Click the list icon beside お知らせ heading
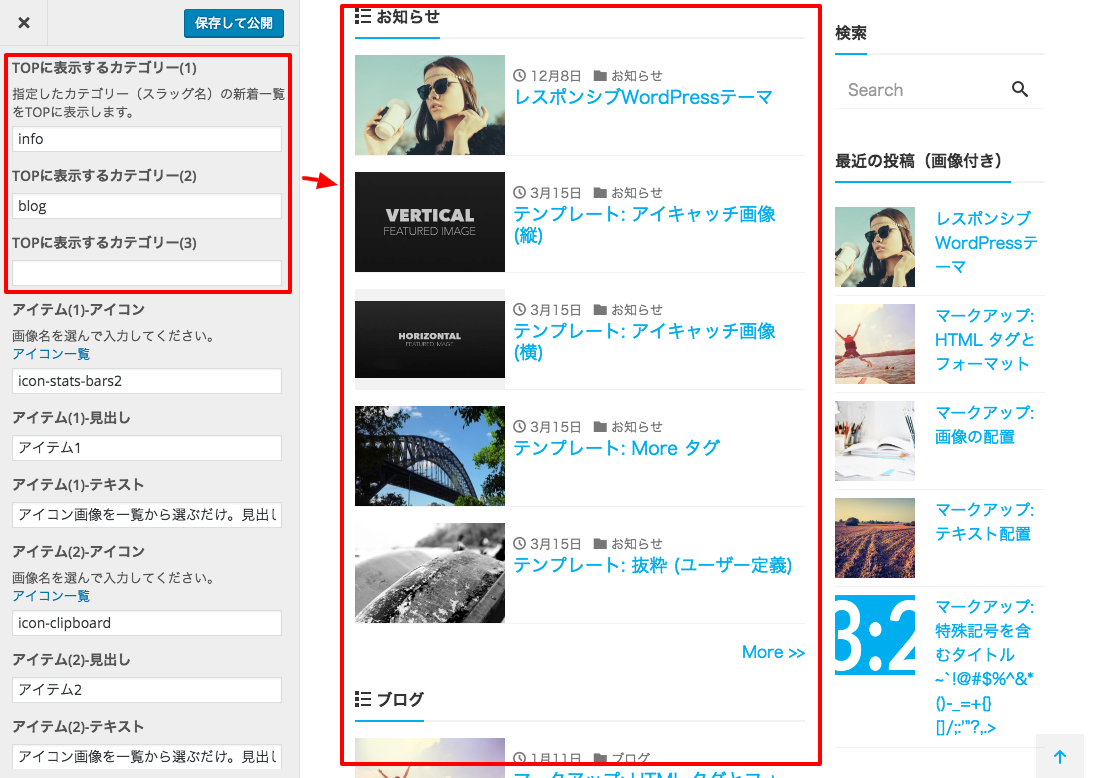The image size is (1100, 778). (x=363, y=16)
